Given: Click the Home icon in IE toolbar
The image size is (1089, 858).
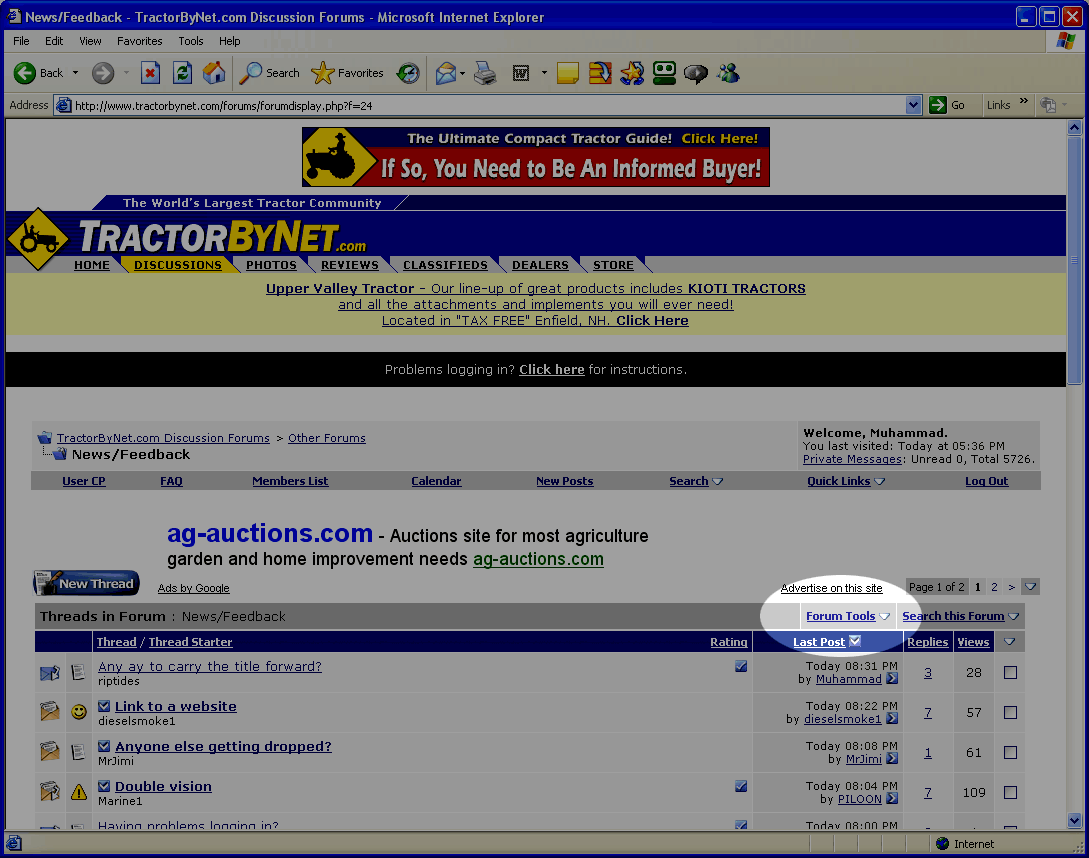Looking at the screenshot, I should (x=214, y=73).
